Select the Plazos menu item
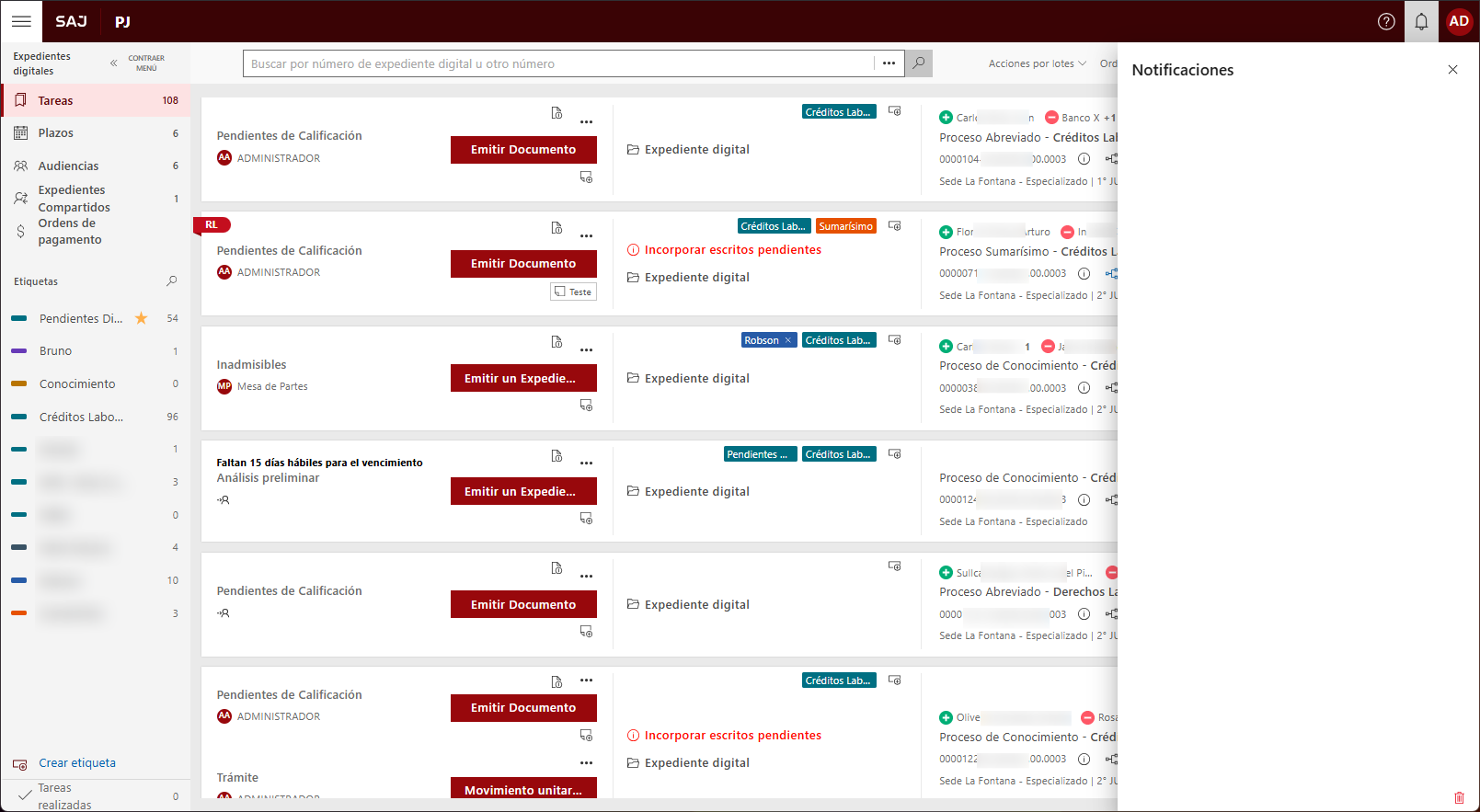The height and width of the screenshot is (812, 1480). pyautogui.click(x=56, y=133)
